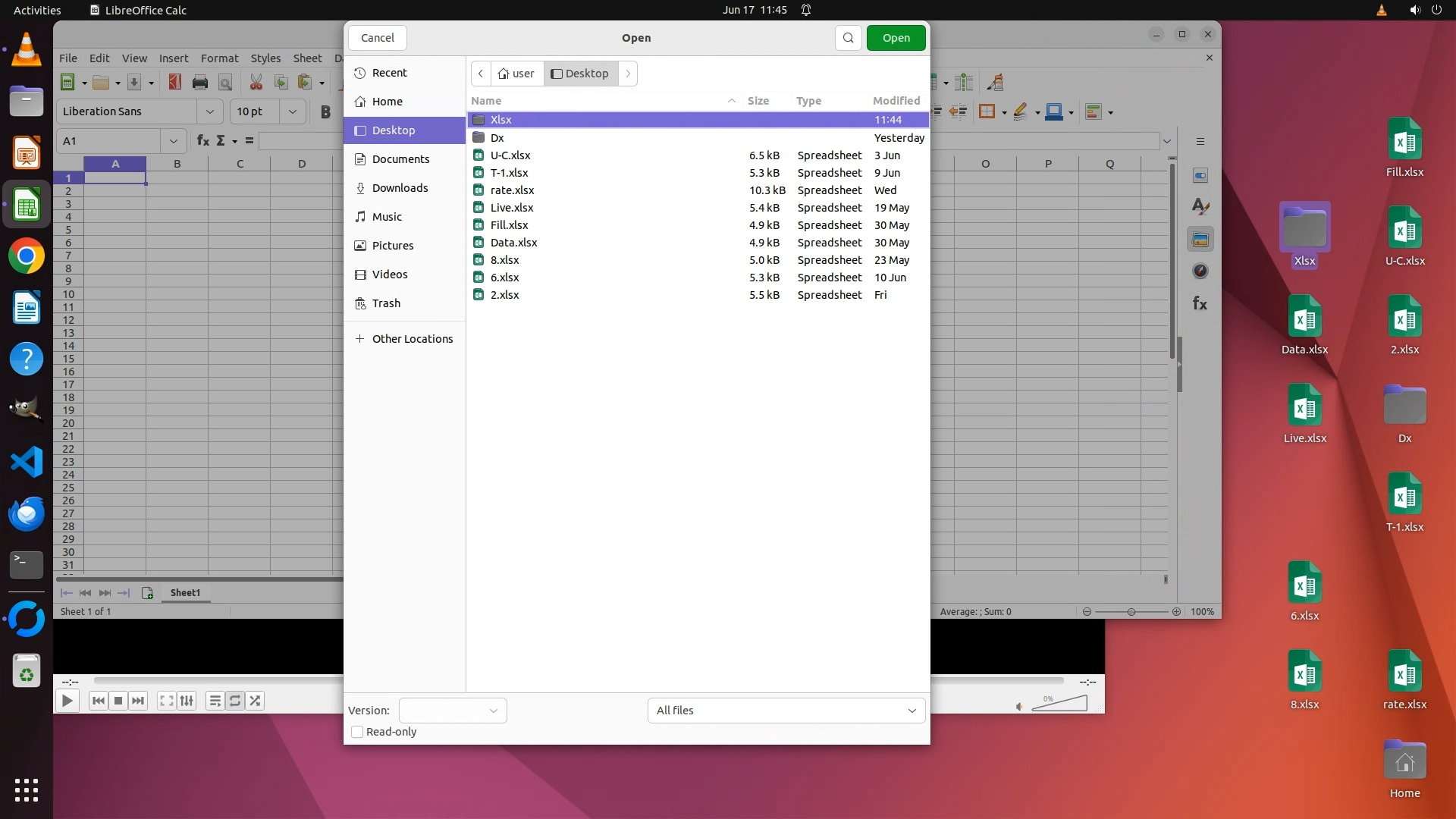Click the Export as PDF icon
Screen dimensions: 1456x819
pyautogui.click(x=174, y=83)
